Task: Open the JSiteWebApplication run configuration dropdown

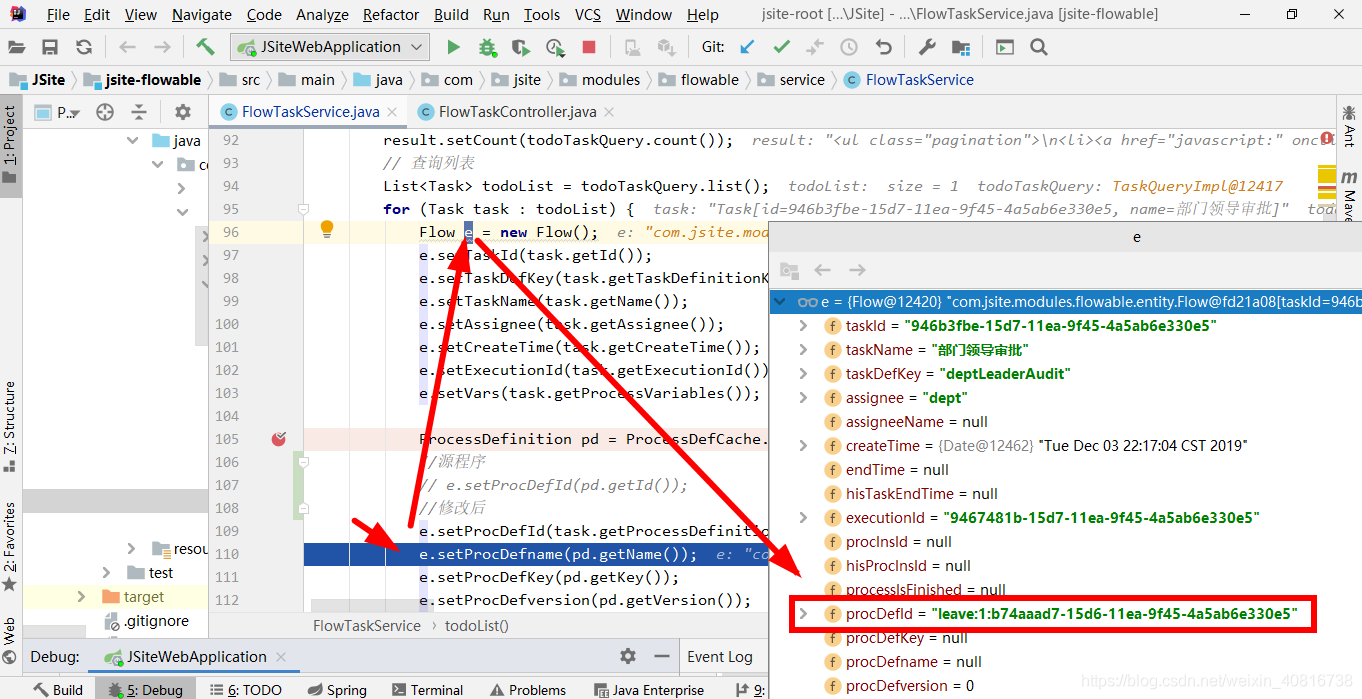Action: click(x=330, y=47)
